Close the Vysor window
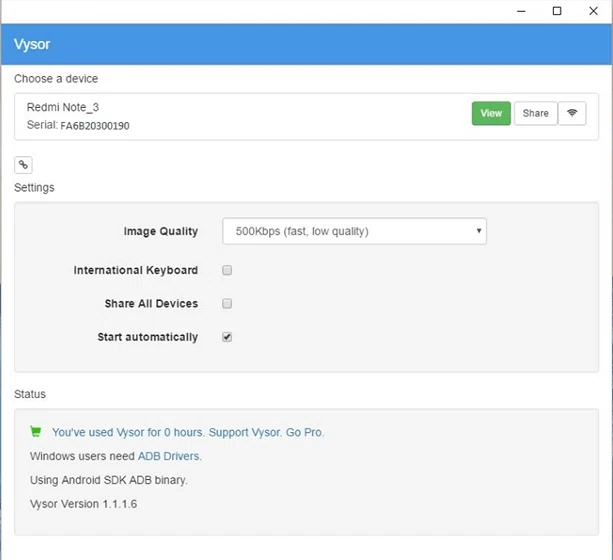Image resolution: width=613 pixels, height=560 pixels. [593, 11]
